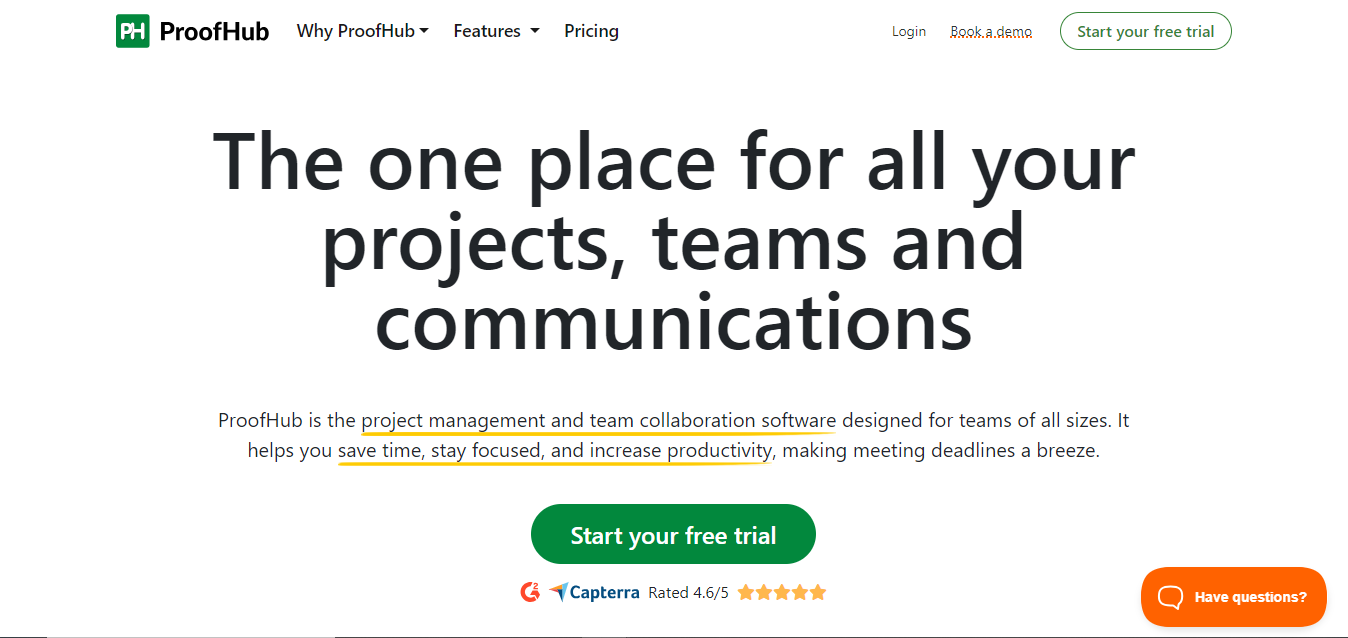The image size is (1348, 638).
Task: Click the underlined project management and team collaboration text
Action: click(x=598, y=420)
